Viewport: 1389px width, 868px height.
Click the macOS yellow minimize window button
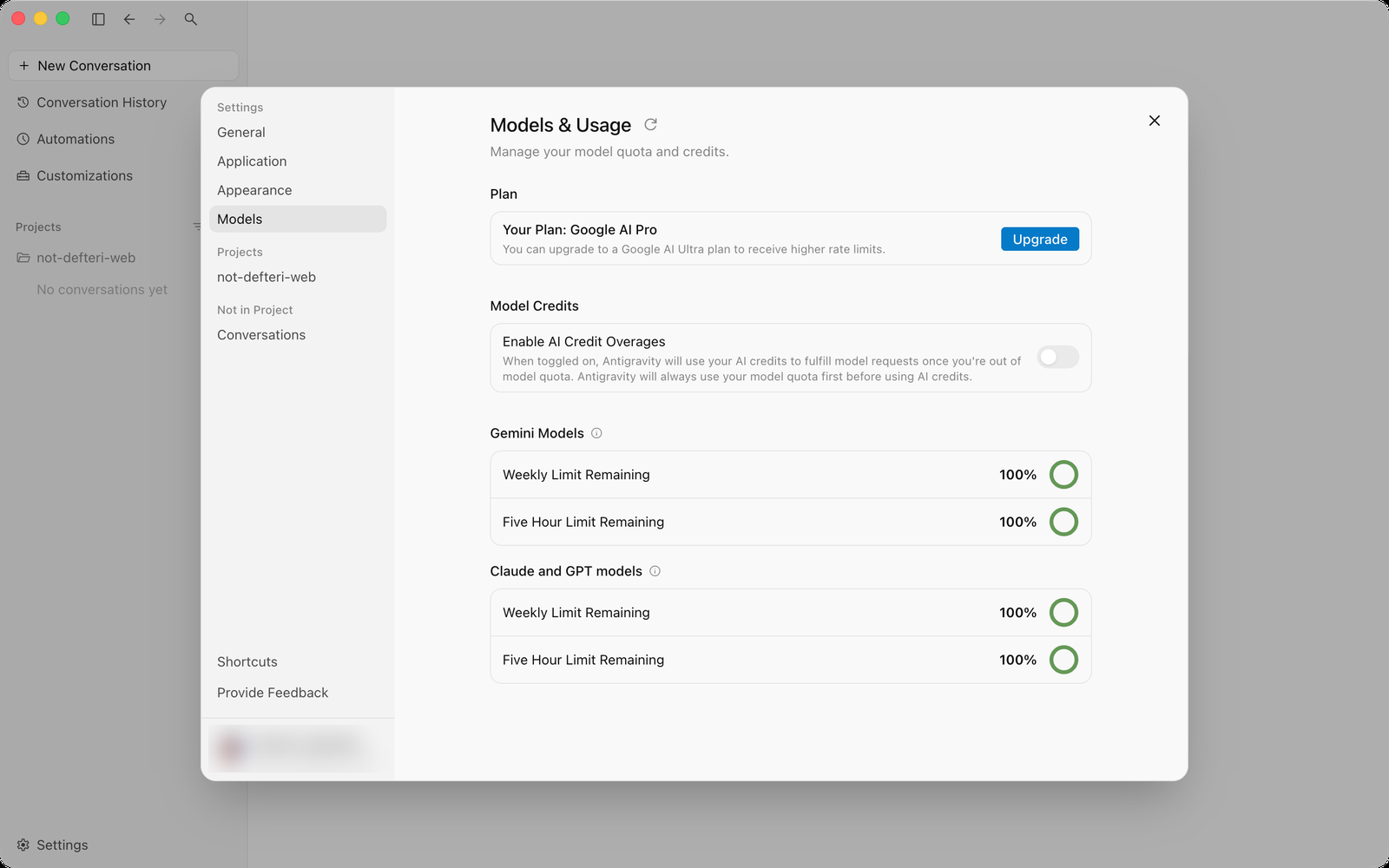coord(40,18)
